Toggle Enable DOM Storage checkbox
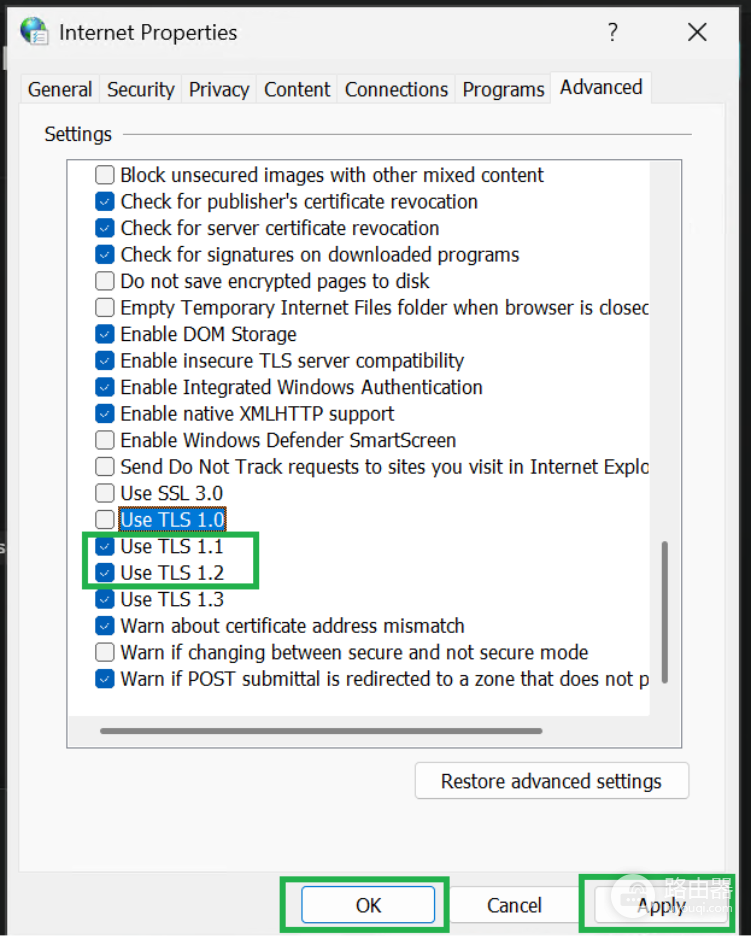 point(104,334)
